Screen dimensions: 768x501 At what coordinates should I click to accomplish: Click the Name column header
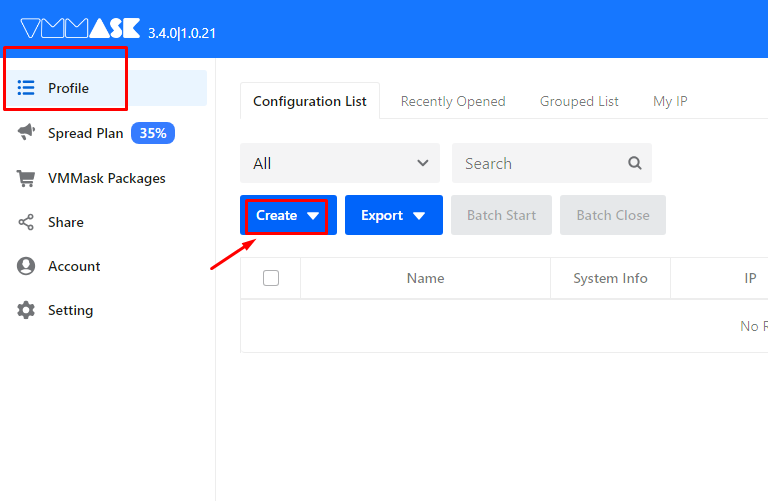pos(425,278)
